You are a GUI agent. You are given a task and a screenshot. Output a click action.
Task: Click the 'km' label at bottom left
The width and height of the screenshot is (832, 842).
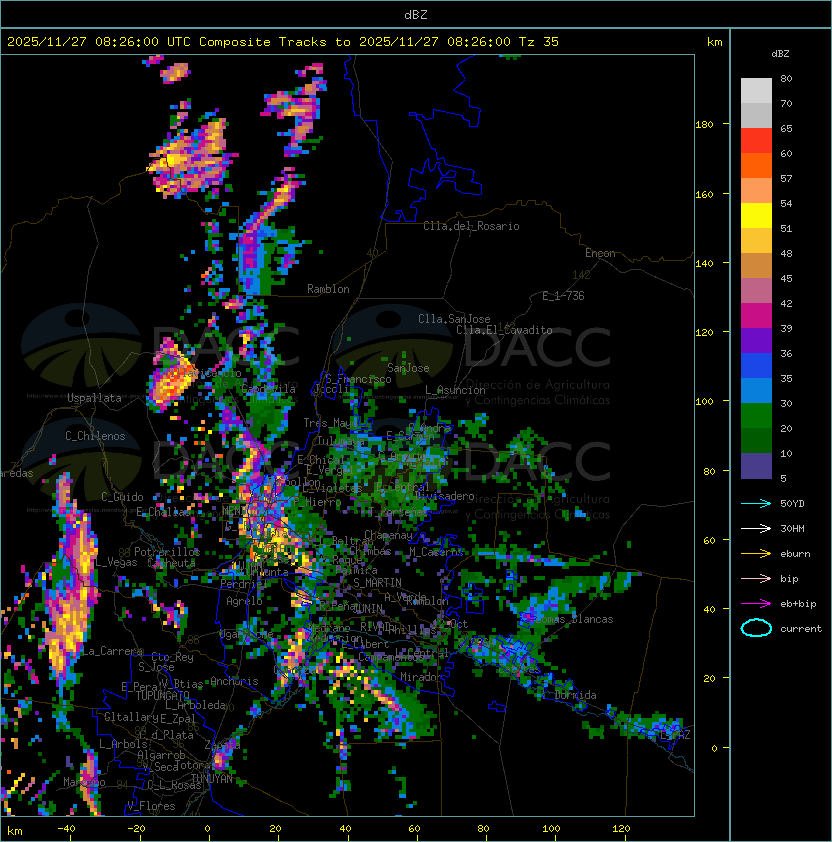click(x=15, y=831)
